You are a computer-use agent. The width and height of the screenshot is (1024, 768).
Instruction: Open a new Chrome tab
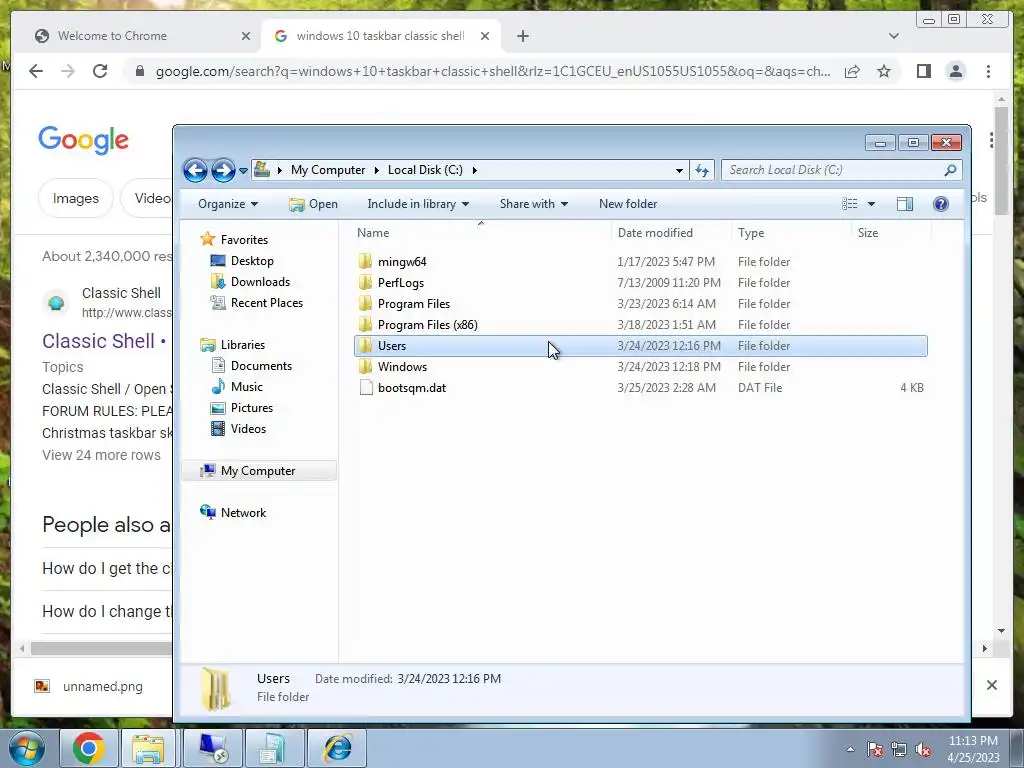(x=522, y=36)
